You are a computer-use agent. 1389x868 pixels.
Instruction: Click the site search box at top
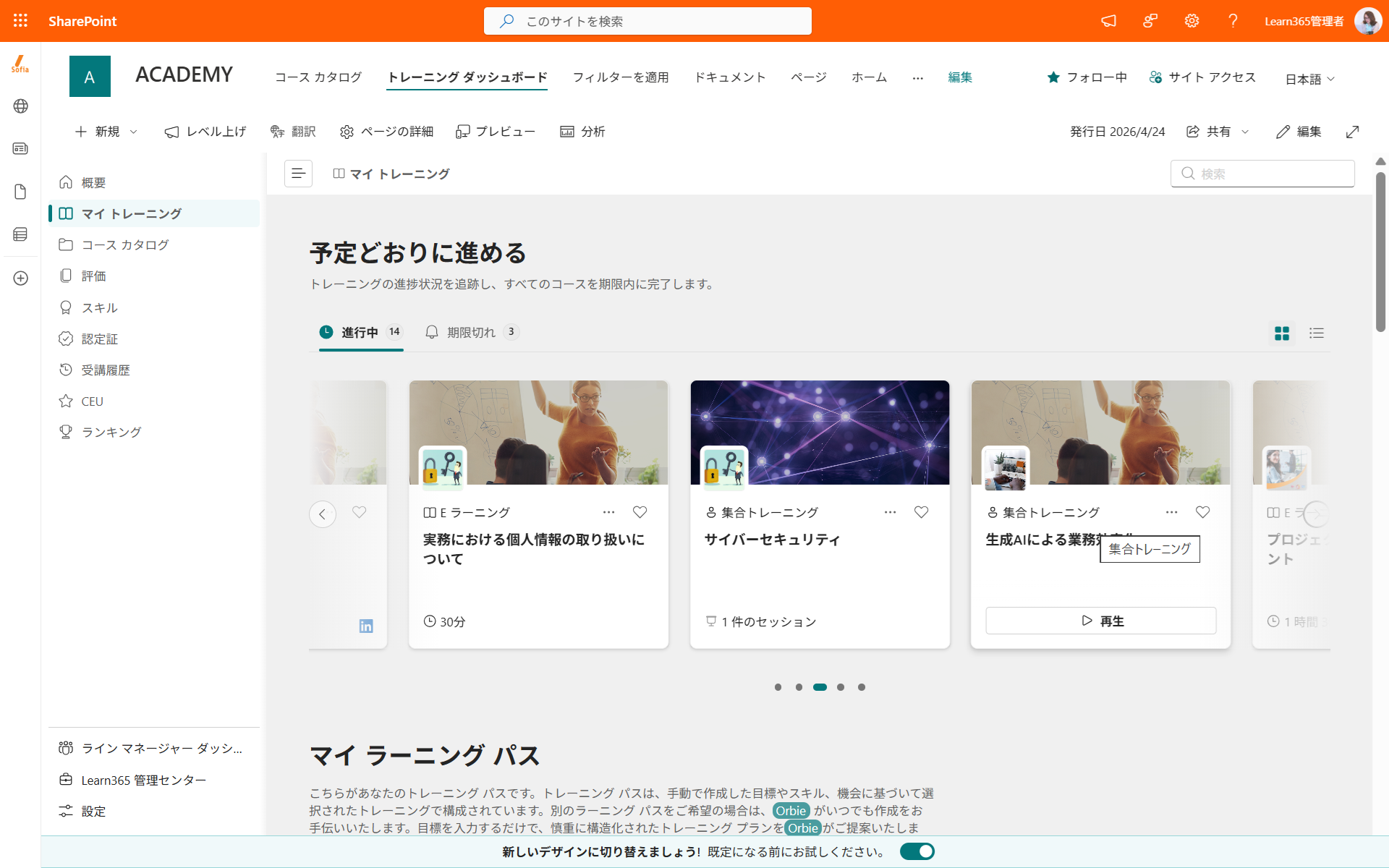647,21
